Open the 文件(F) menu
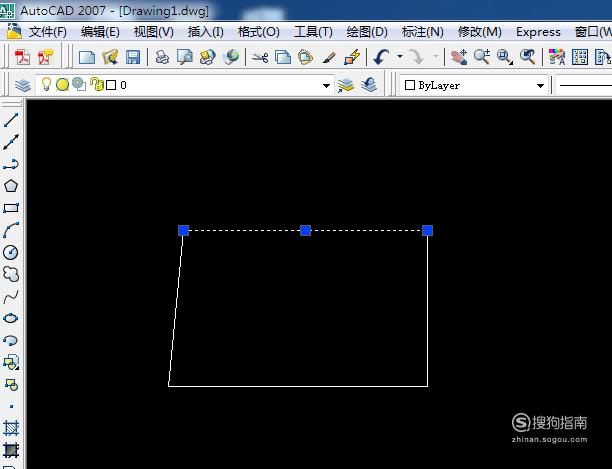Screen dimensions: 612x469 coord(48,32)
